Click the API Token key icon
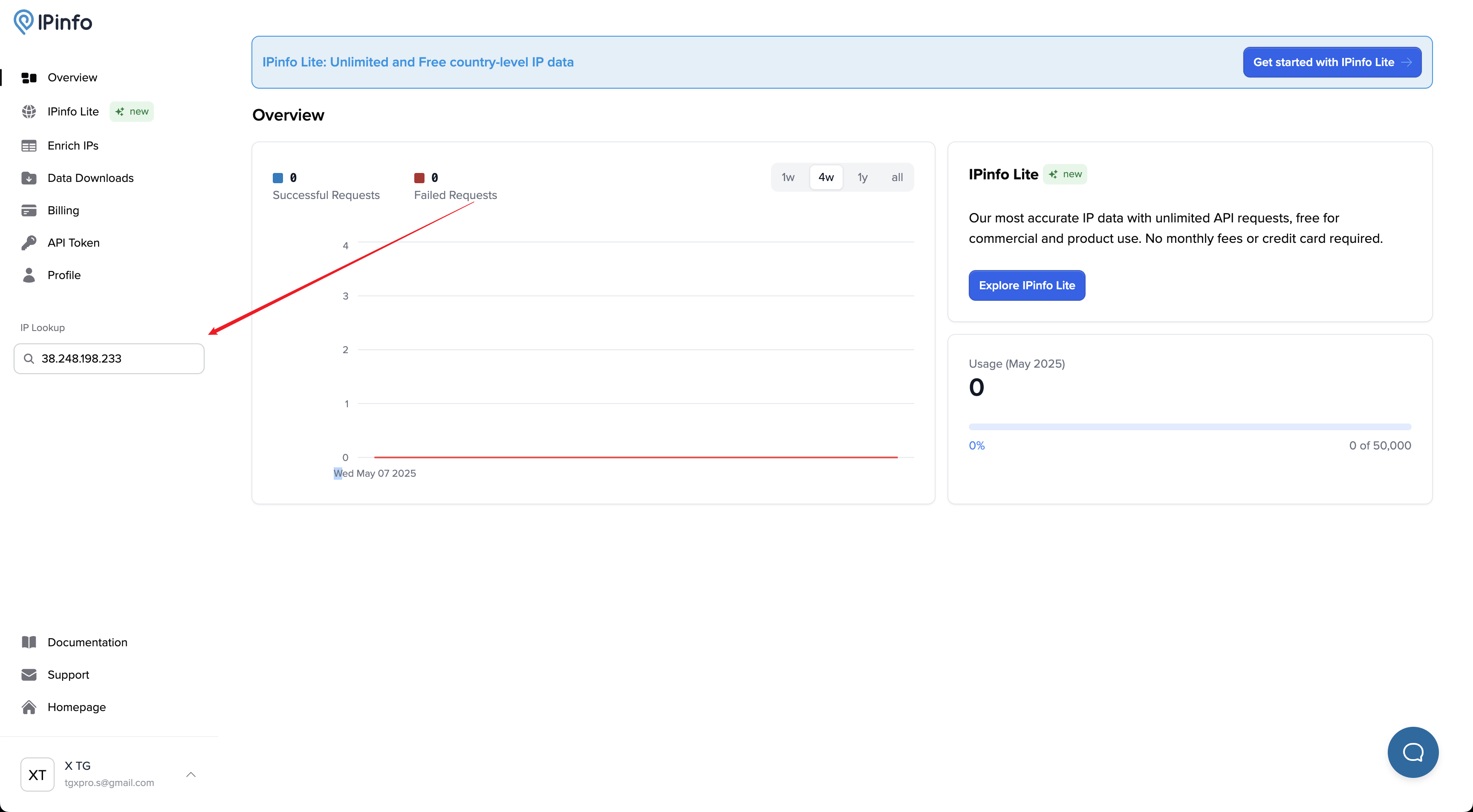The width and height of the screenshot is (1473, 812). coord(29,243)
